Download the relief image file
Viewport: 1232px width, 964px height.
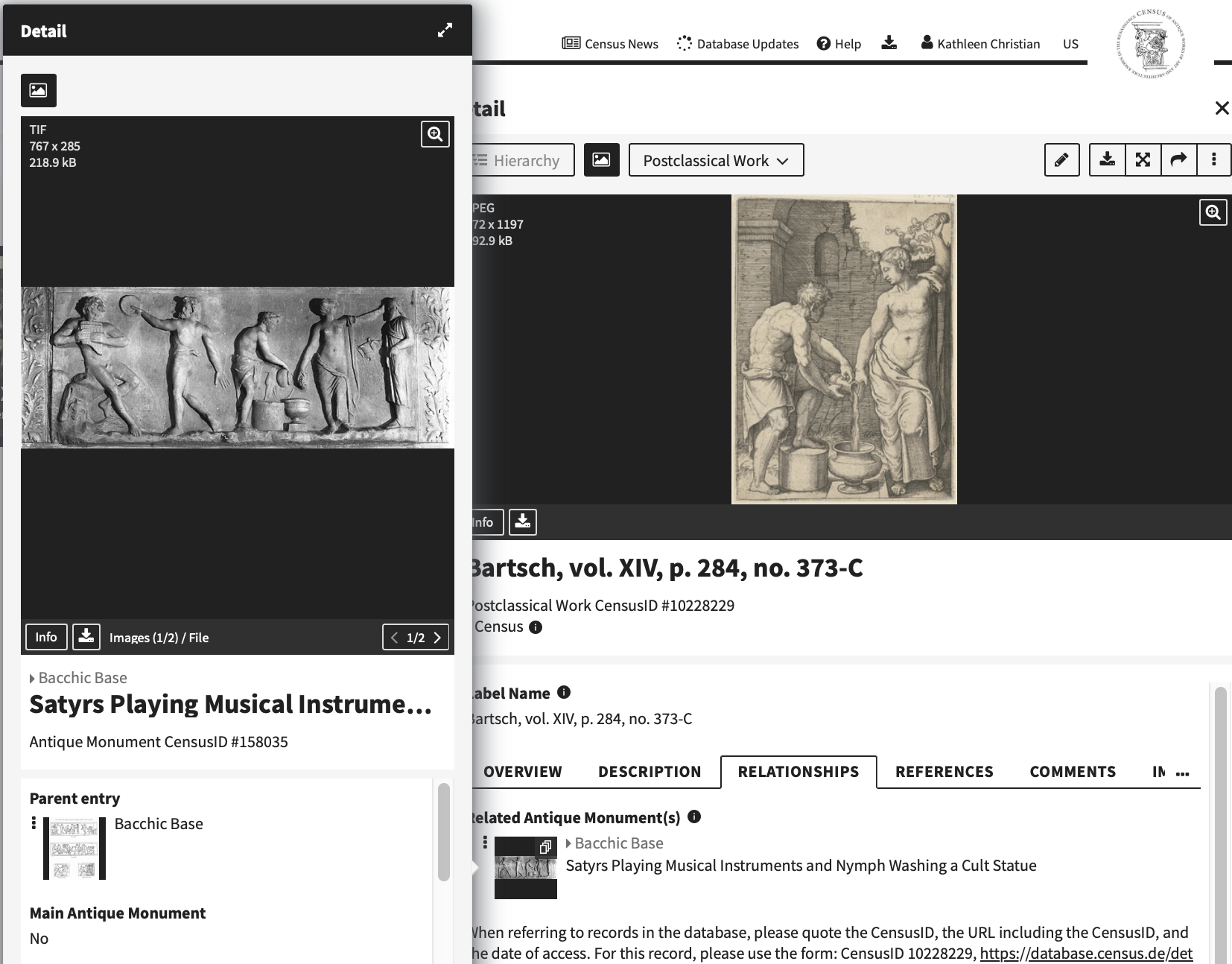(86, 637)
